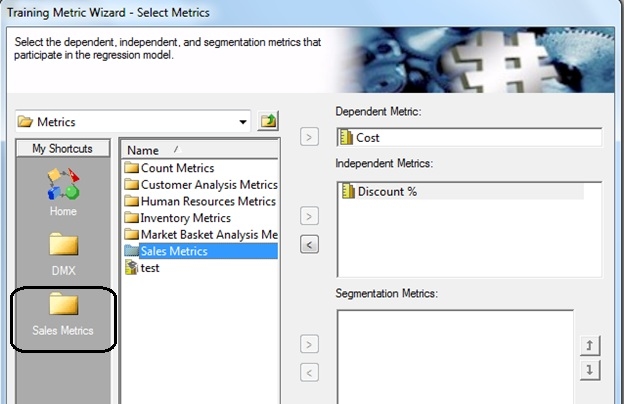Select the Customer Analysis Metrics folder
The image size is (624, 404).
point(201,185)
